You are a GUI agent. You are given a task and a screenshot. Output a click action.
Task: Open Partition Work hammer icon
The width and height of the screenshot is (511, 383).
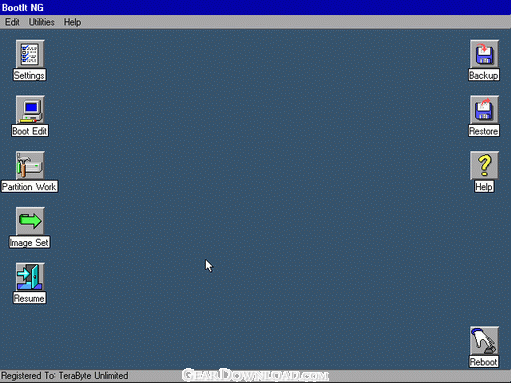[30, 165]
